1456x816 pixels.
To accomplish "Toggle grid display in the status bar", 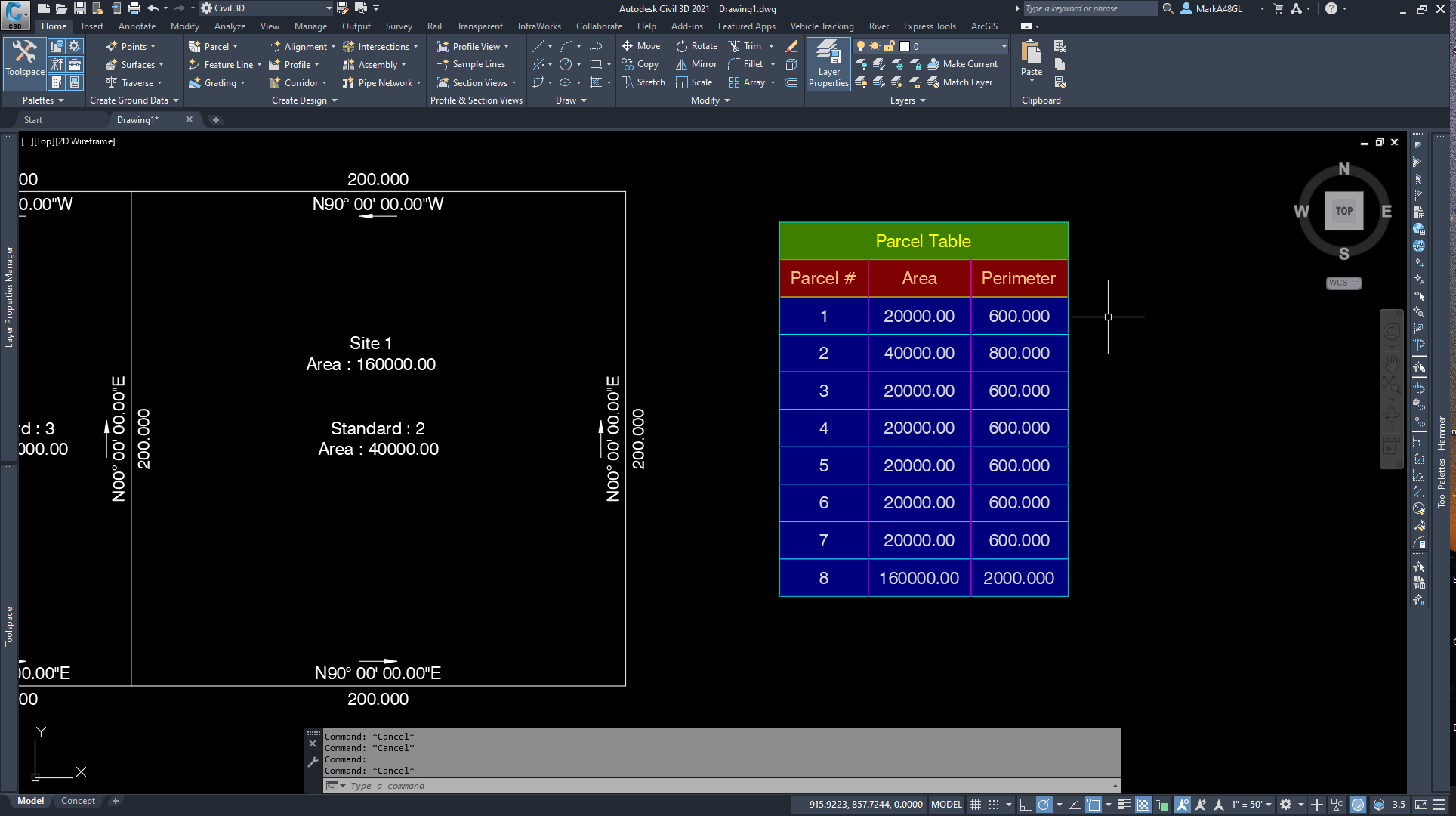I will tap(975, 805).
